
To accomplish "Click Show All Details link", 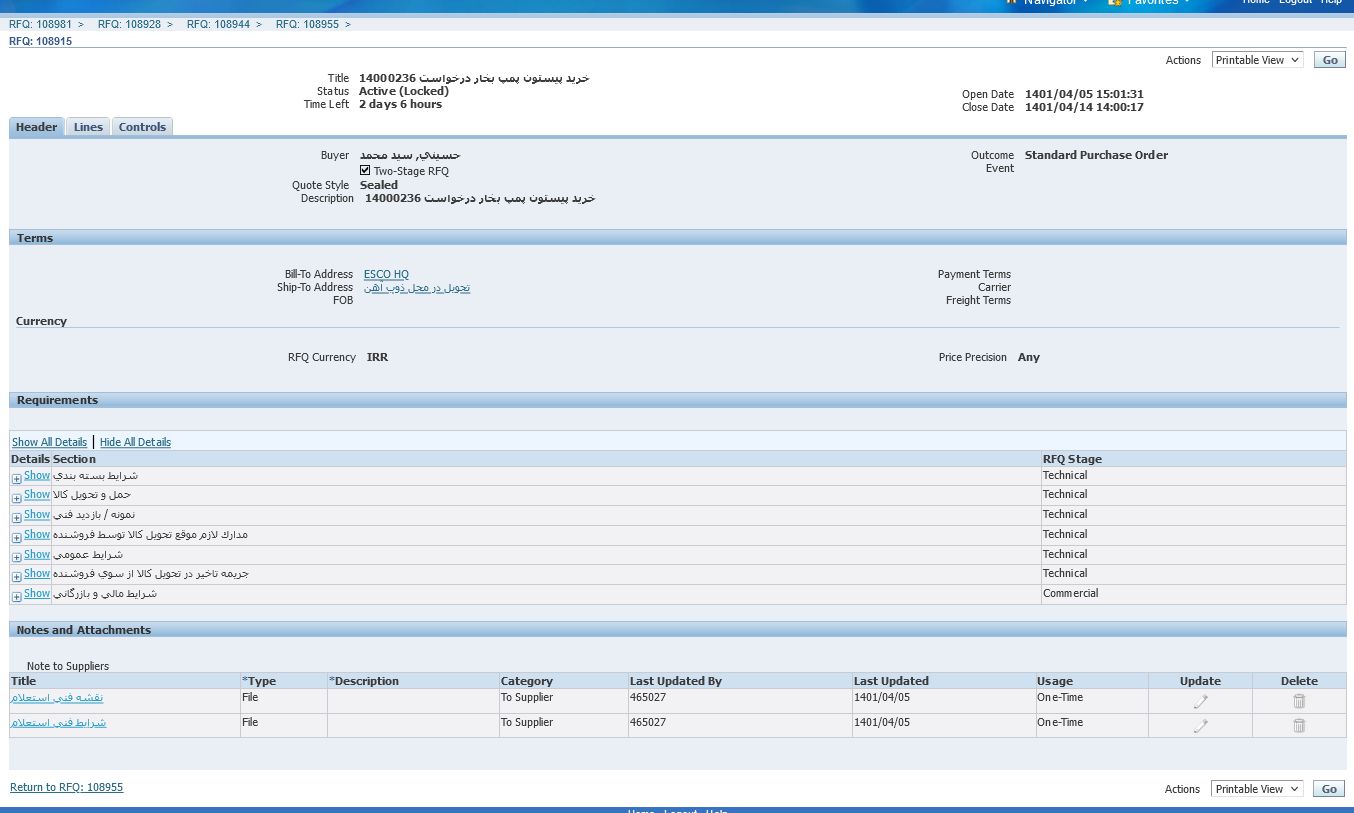I will click(x=49, y=442).
